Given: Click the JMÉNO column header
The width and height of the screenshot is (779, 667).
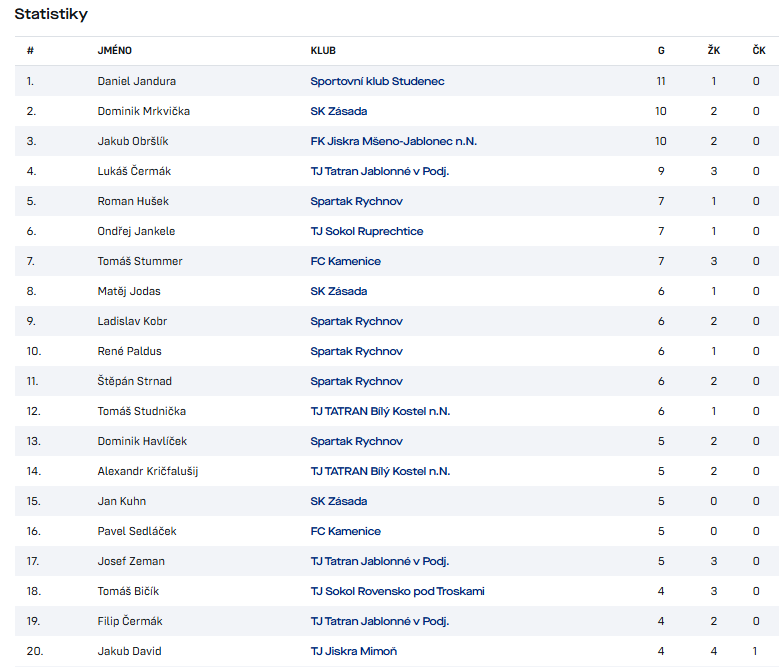Looking at the screenshot, I should [x=114, y=51].
